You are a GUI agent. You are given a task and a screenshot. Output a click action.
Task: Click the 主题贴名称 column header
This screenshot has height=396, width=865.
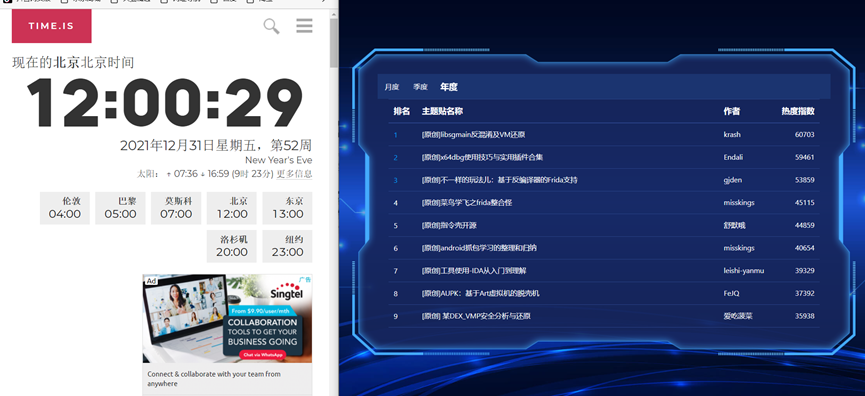(x=442, y=111)
